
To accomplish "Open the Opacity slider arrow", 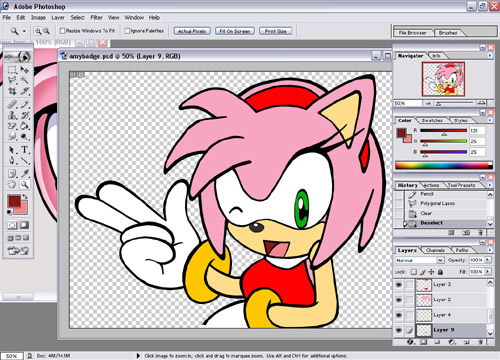I will point(488,260).
